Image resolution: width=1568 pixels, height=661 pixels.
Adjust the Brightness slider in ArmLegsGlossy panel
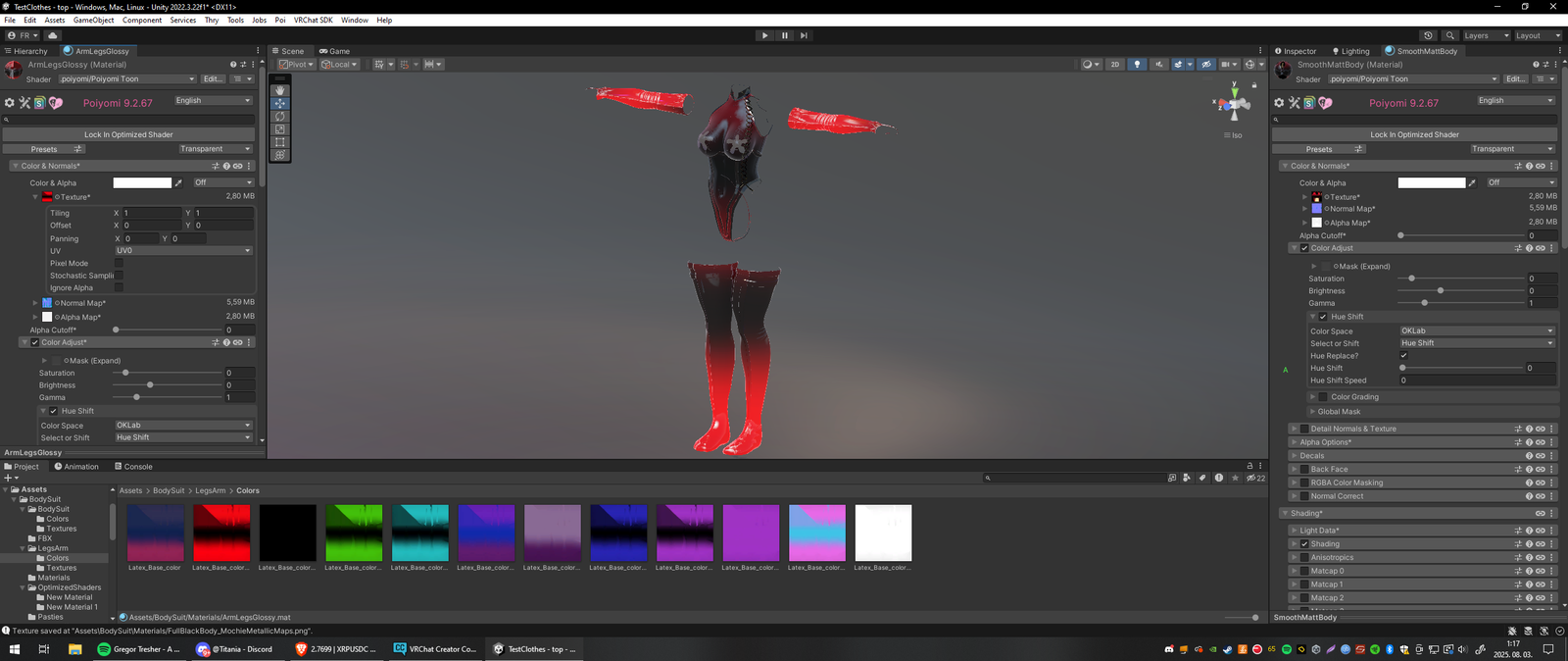(x=168, y=385)
